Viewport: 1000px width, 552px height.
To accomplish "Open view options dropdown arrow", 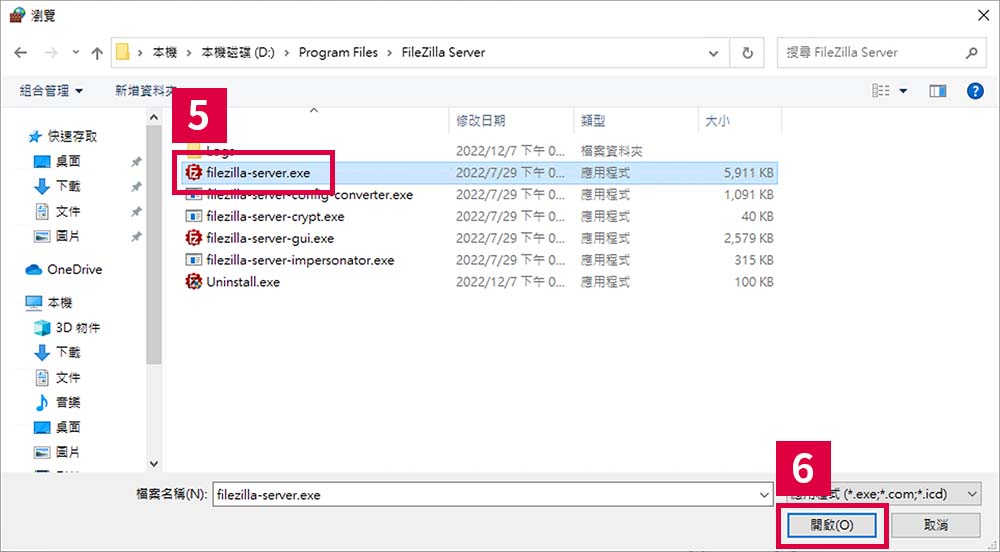I will tap(903, 91).
